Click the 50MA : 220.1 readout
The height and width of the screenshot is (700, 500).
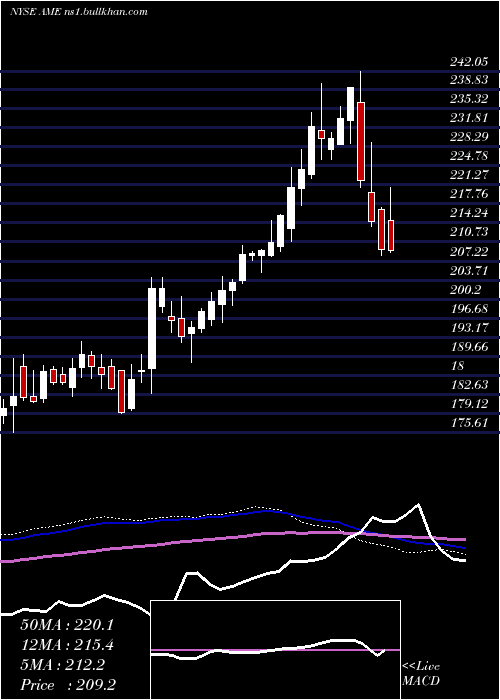pyautogui.click(x=67, y=625)
